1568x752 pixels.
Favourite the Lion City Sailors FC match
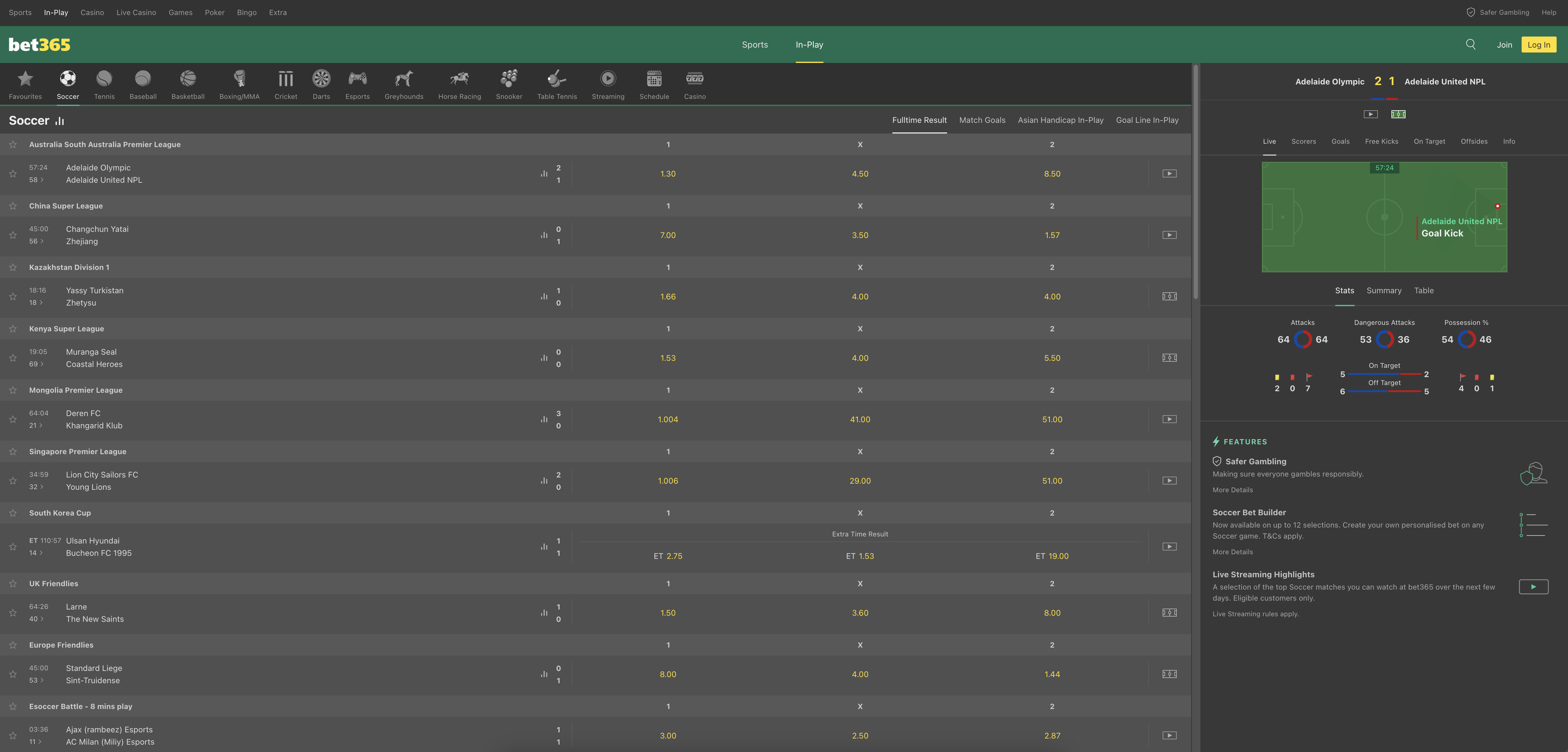pyautogui.click(x=13, y=481)
